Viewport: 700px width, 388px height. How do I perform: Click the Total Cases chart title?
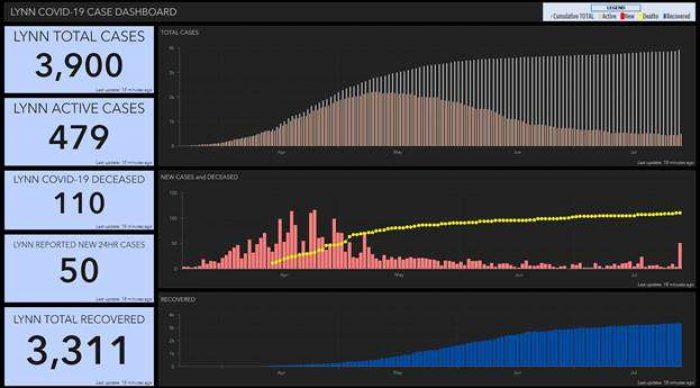coord(179,32)
